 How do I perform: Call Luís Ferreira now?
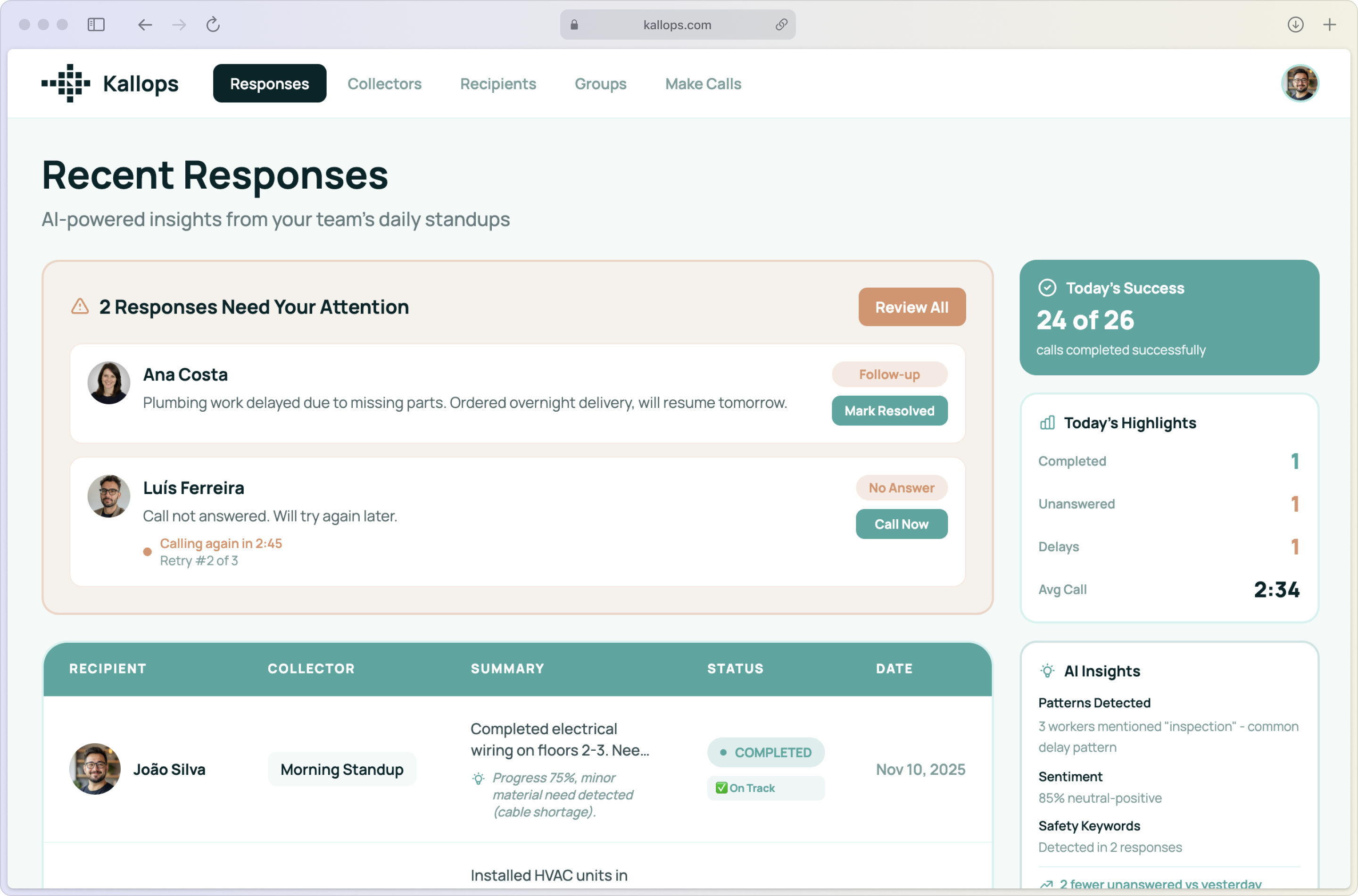902,524
